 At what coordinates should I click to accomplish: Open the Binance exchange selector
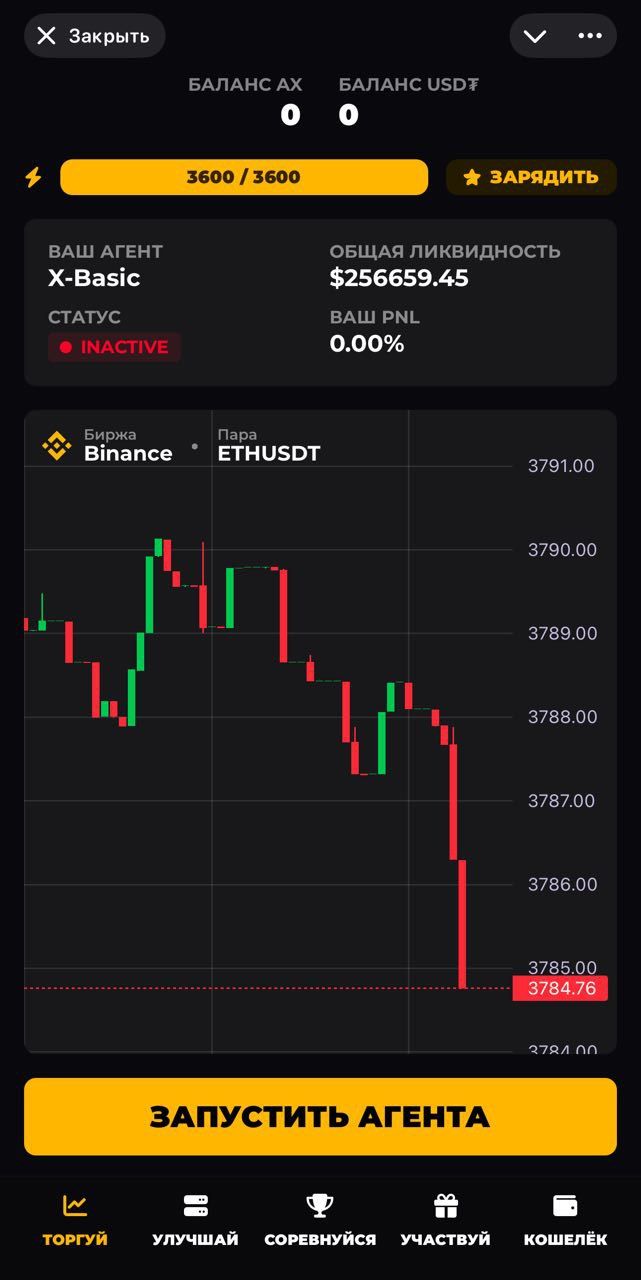127,445
